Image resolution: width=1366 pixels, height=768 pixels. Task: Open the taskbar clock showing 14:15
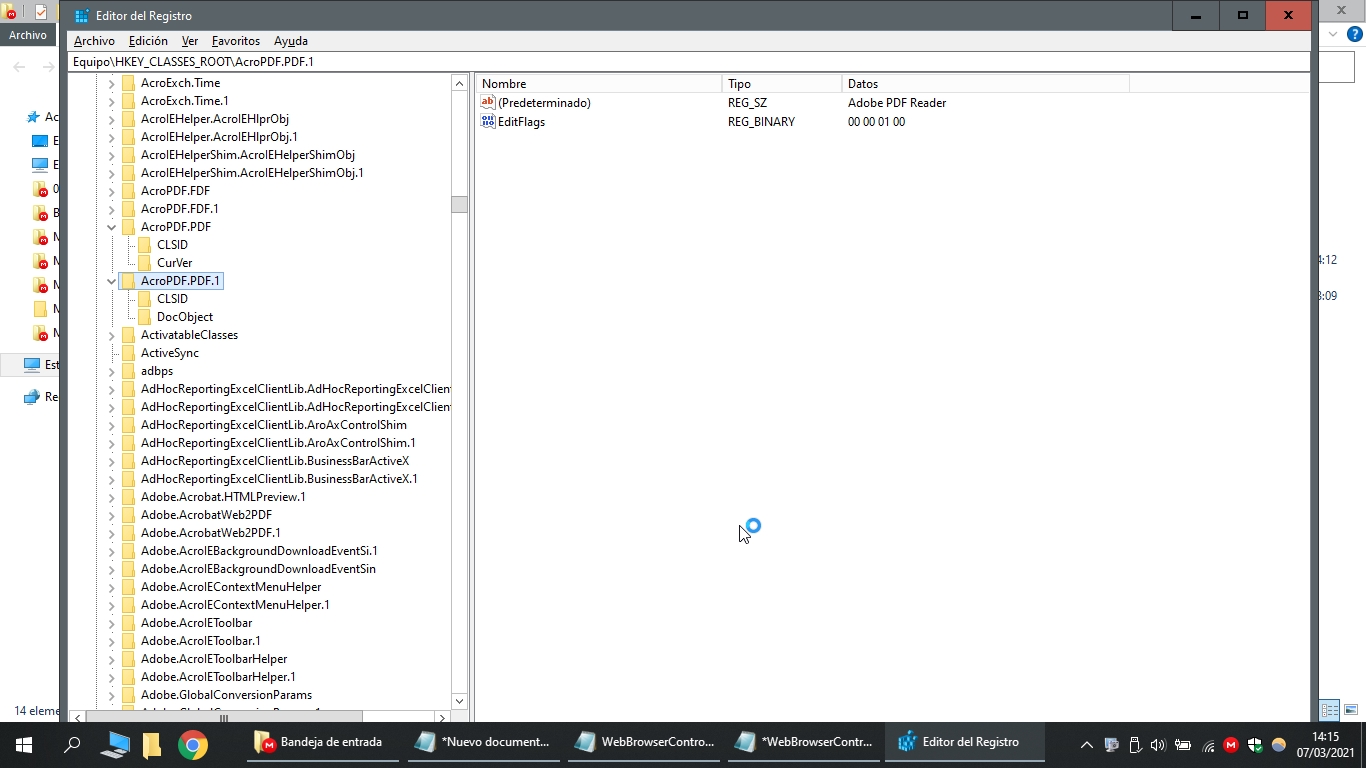pos(1325,744)
